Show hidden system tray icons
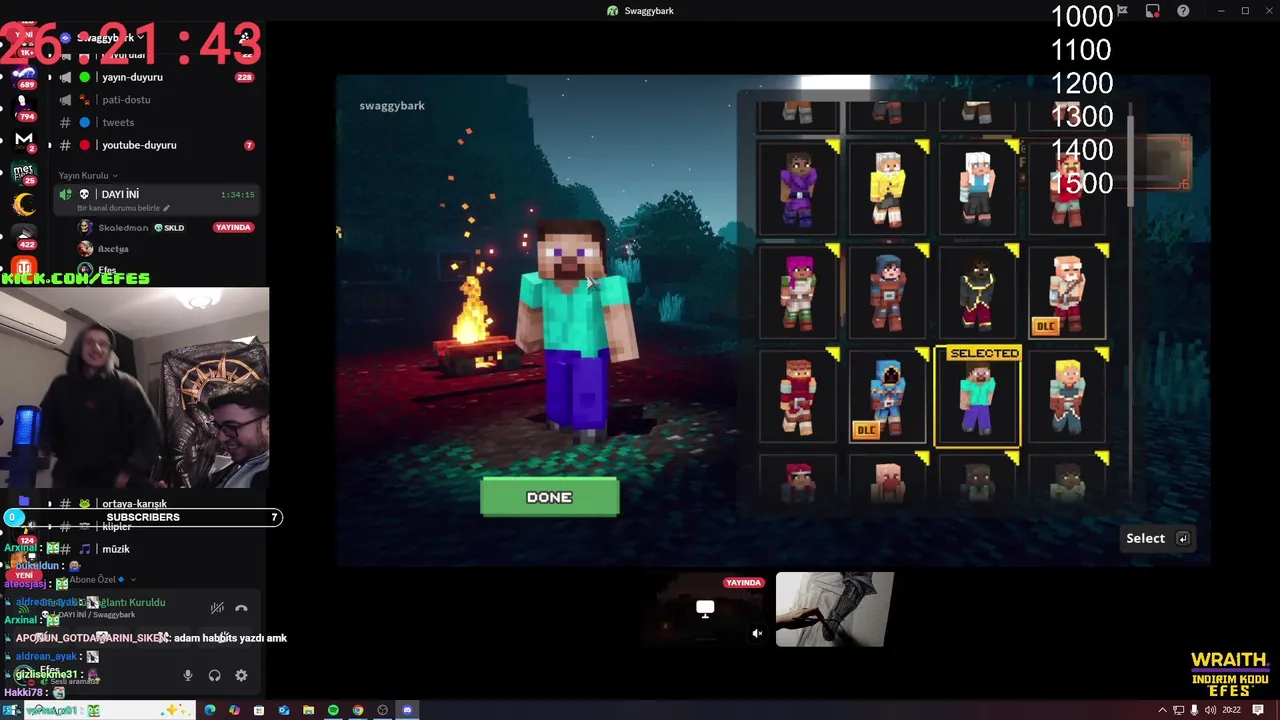 point(1162,710)
